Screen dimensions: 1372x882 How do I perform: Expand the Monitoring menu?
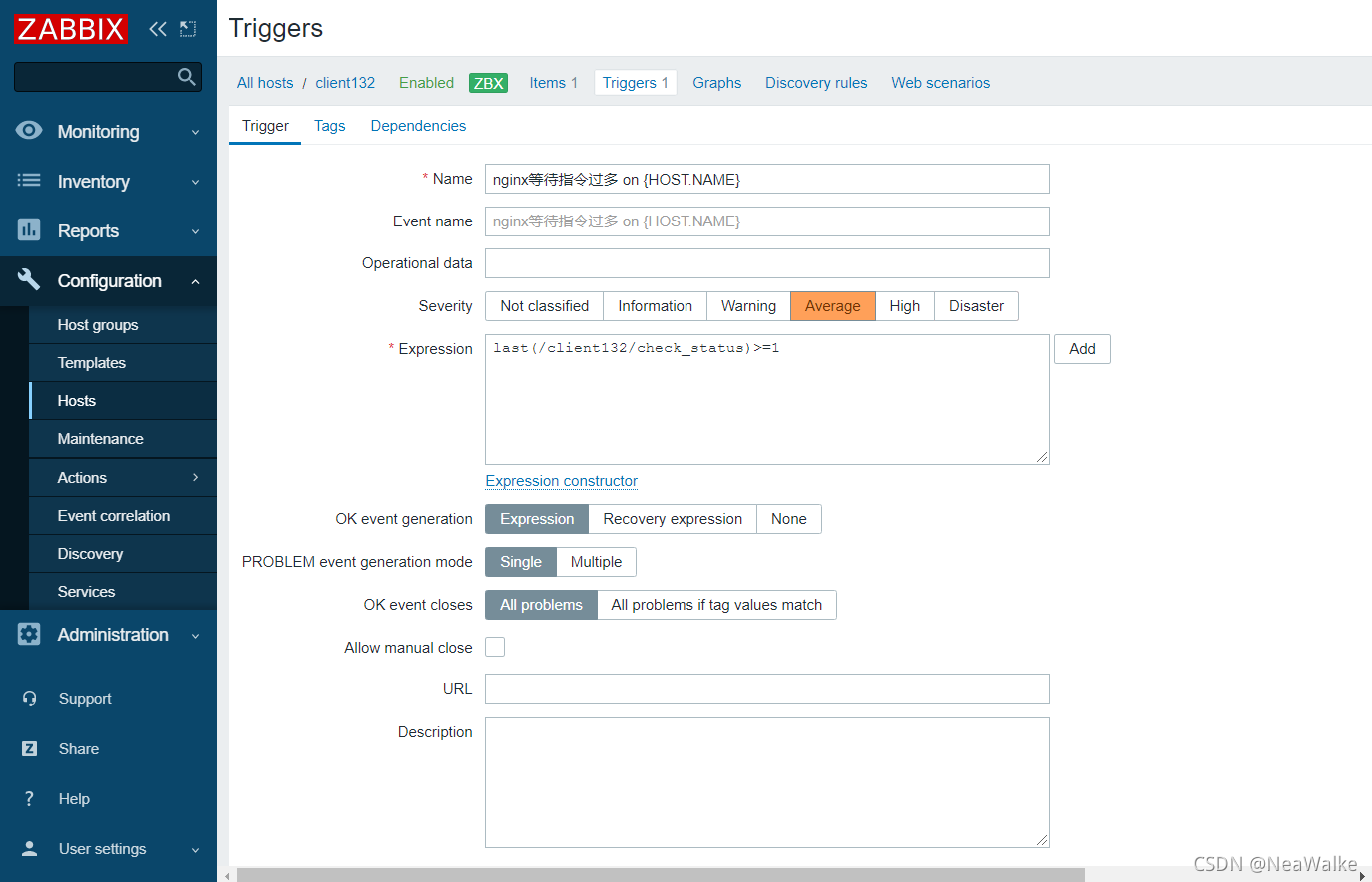point(108,132)
